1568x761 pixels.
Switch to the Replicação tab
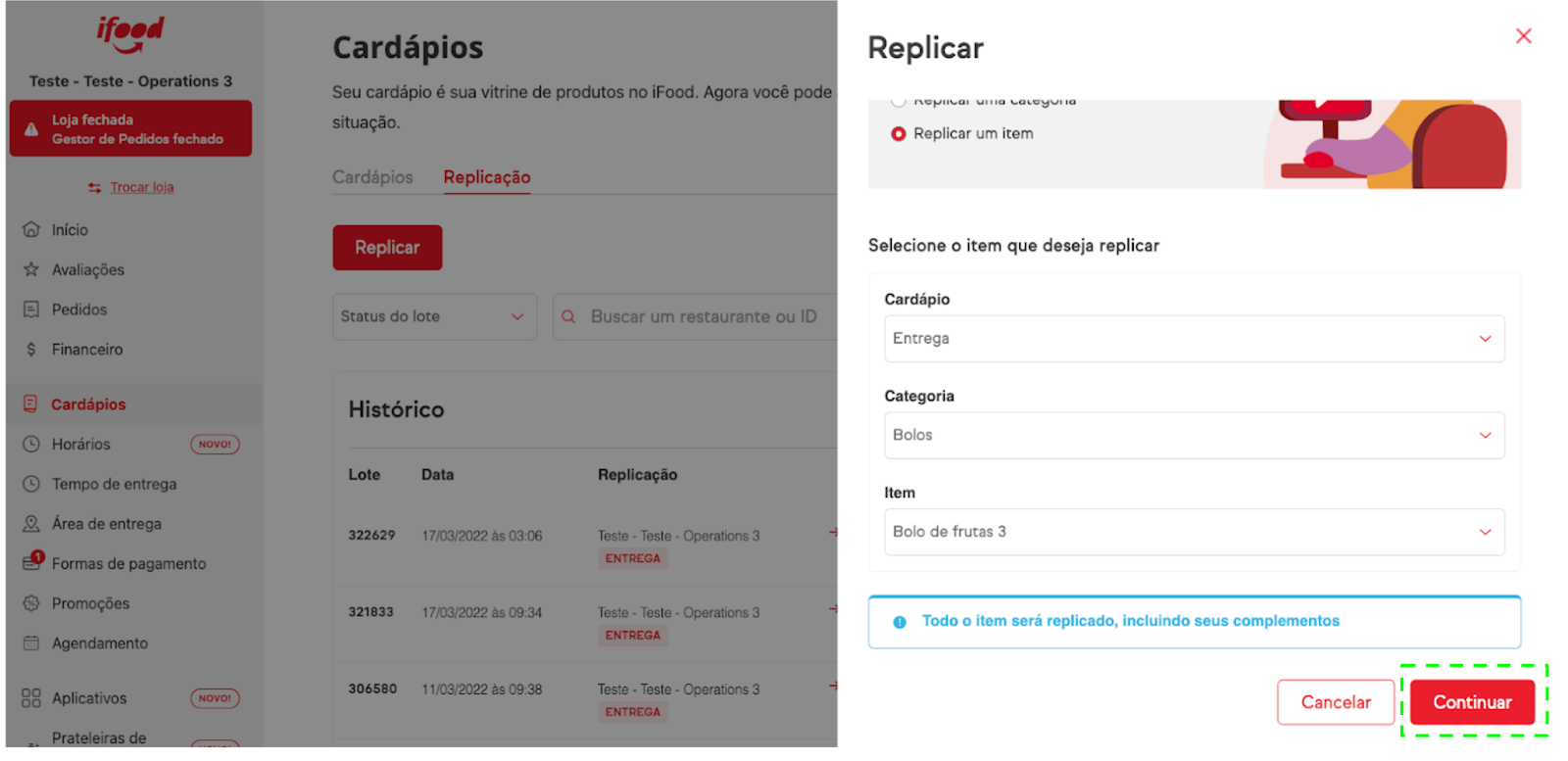487,177
